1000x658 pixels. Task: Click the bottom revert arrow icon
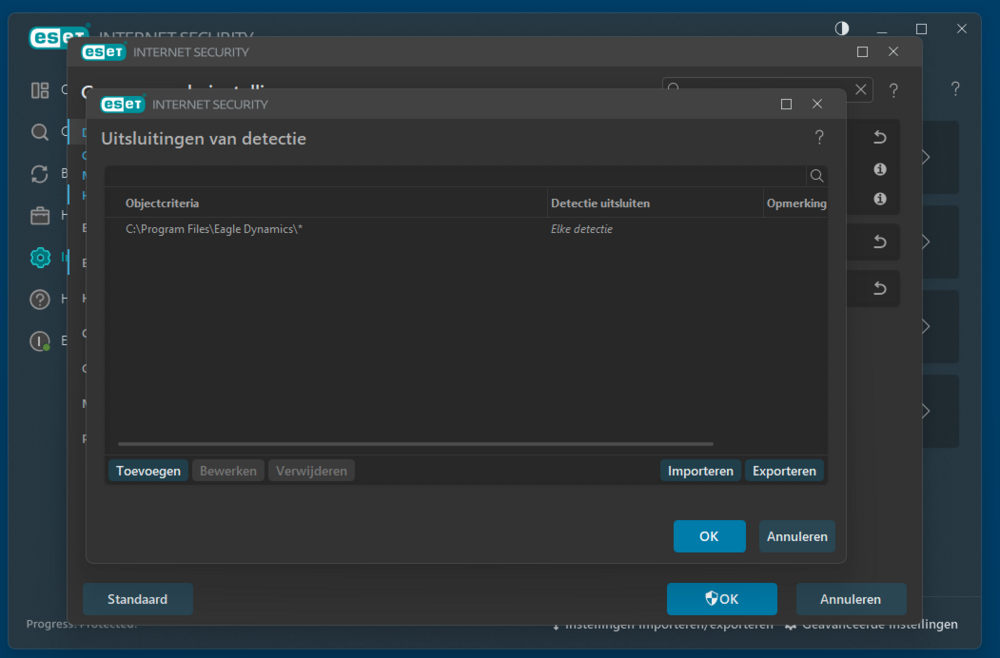(880, 288)
